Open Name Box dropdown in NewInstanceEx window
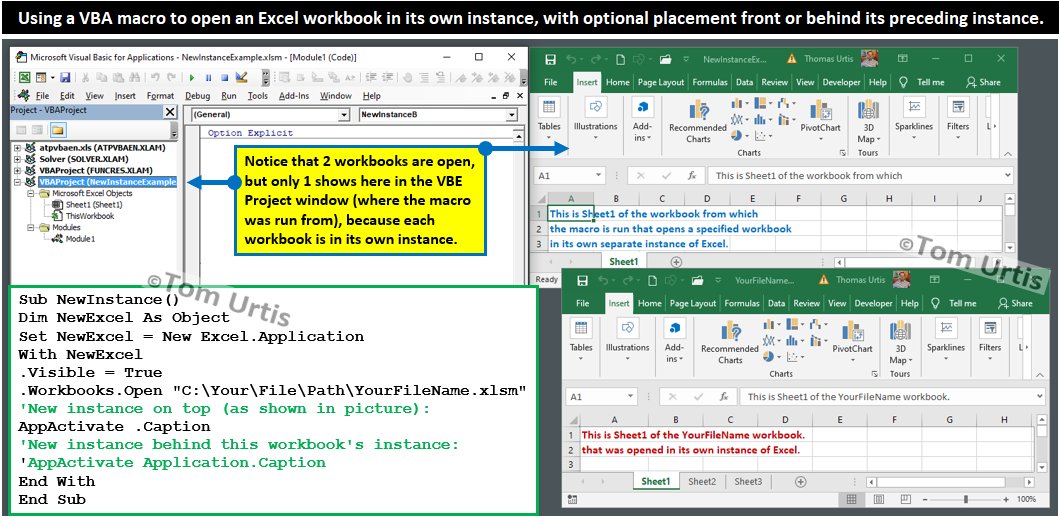This screenshot has height=519, width=1060. click(598, 176)
